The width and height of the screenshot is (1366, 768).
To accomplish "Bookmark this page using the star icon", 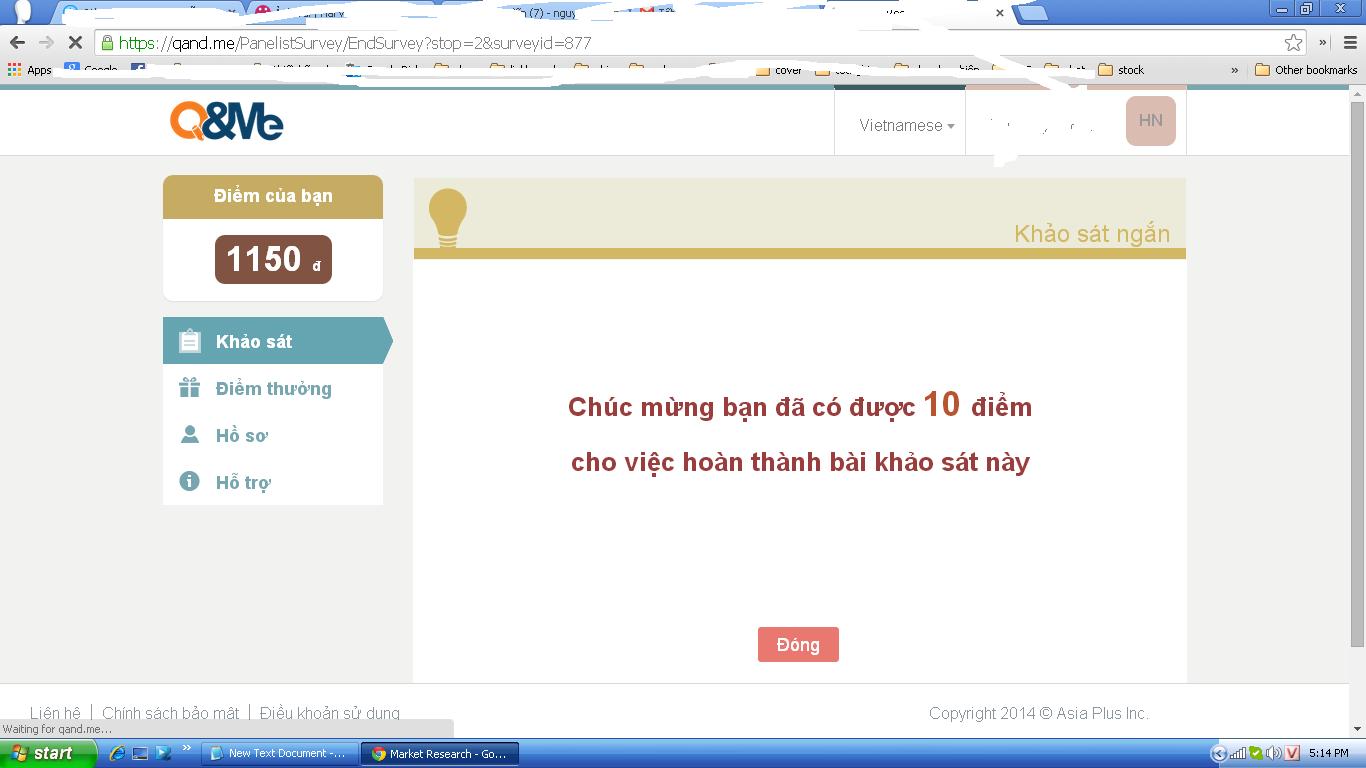I will [1293, 42].
